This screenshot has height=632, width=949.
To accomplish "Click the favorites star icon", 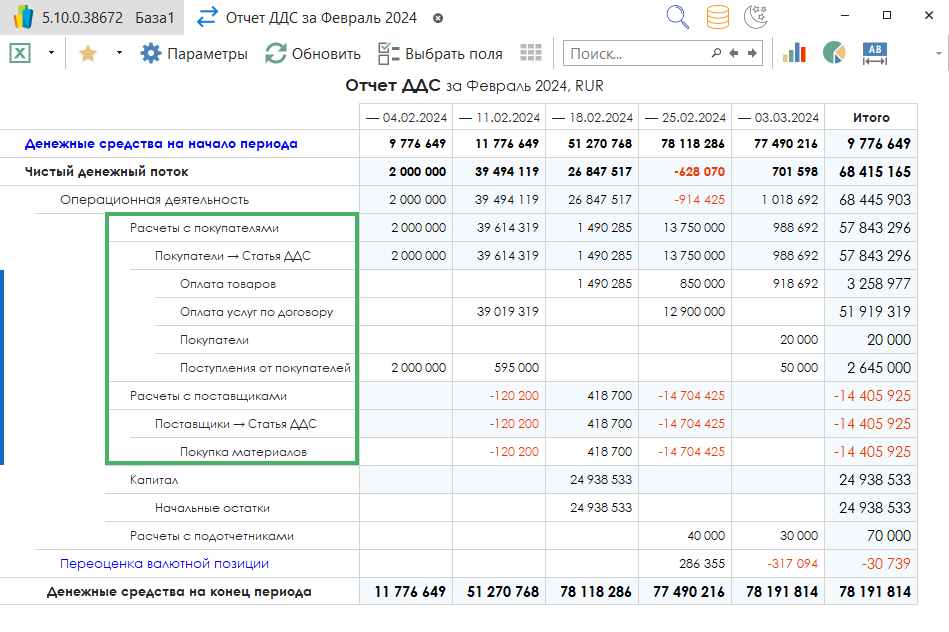I will pos(88,54).
